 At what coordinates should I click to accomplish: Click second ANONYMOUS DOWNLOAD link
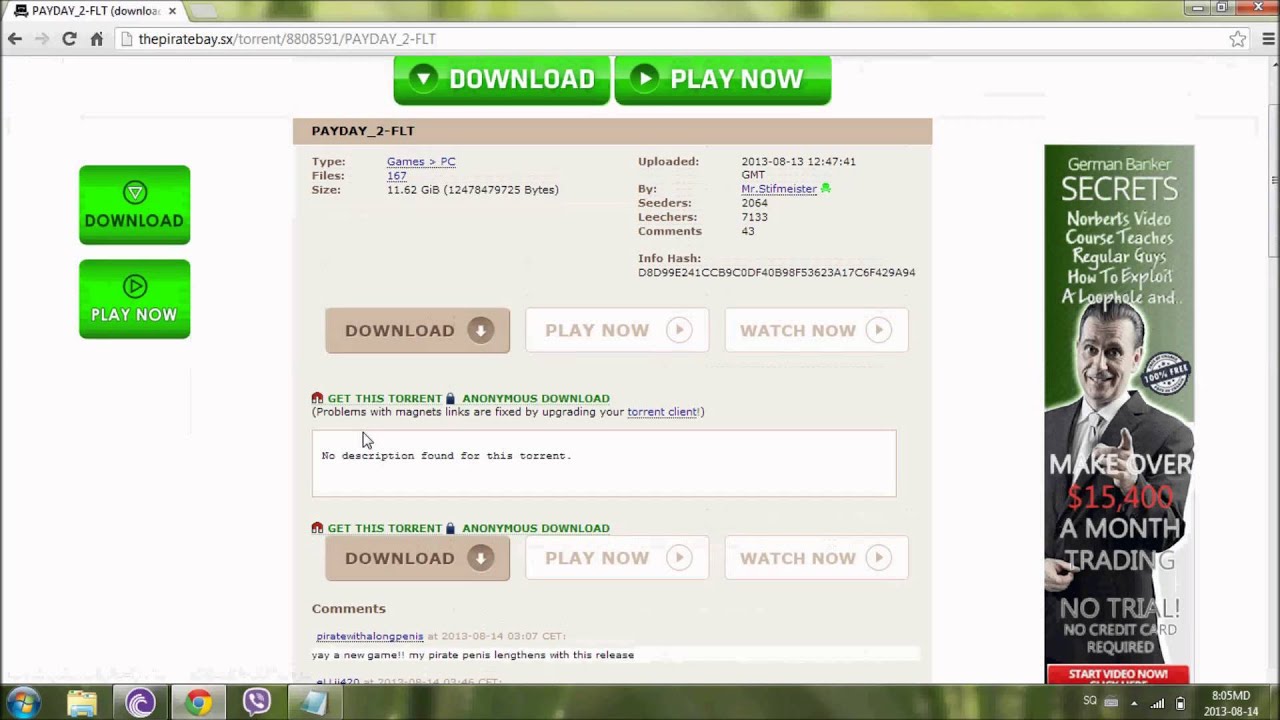click(535, 528)
